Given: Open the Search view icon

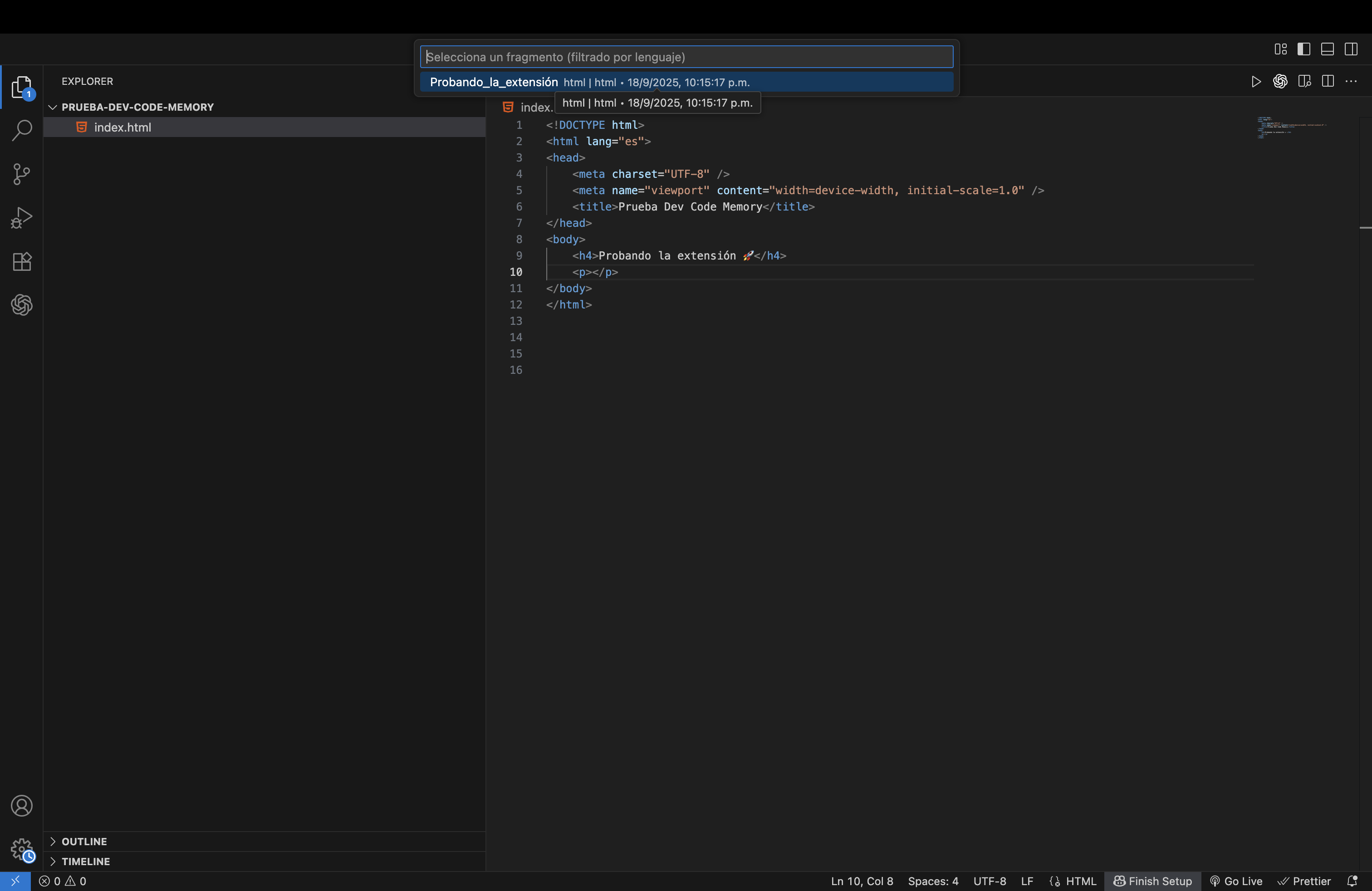Looking at the screenshot, I should point(22,130).
